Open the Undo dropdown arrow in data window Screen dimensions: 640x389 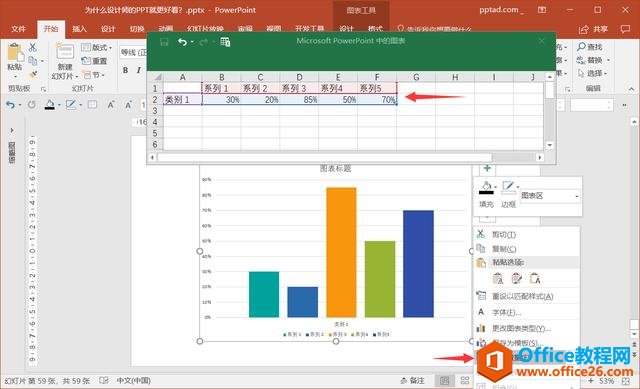tap(192, 42)
